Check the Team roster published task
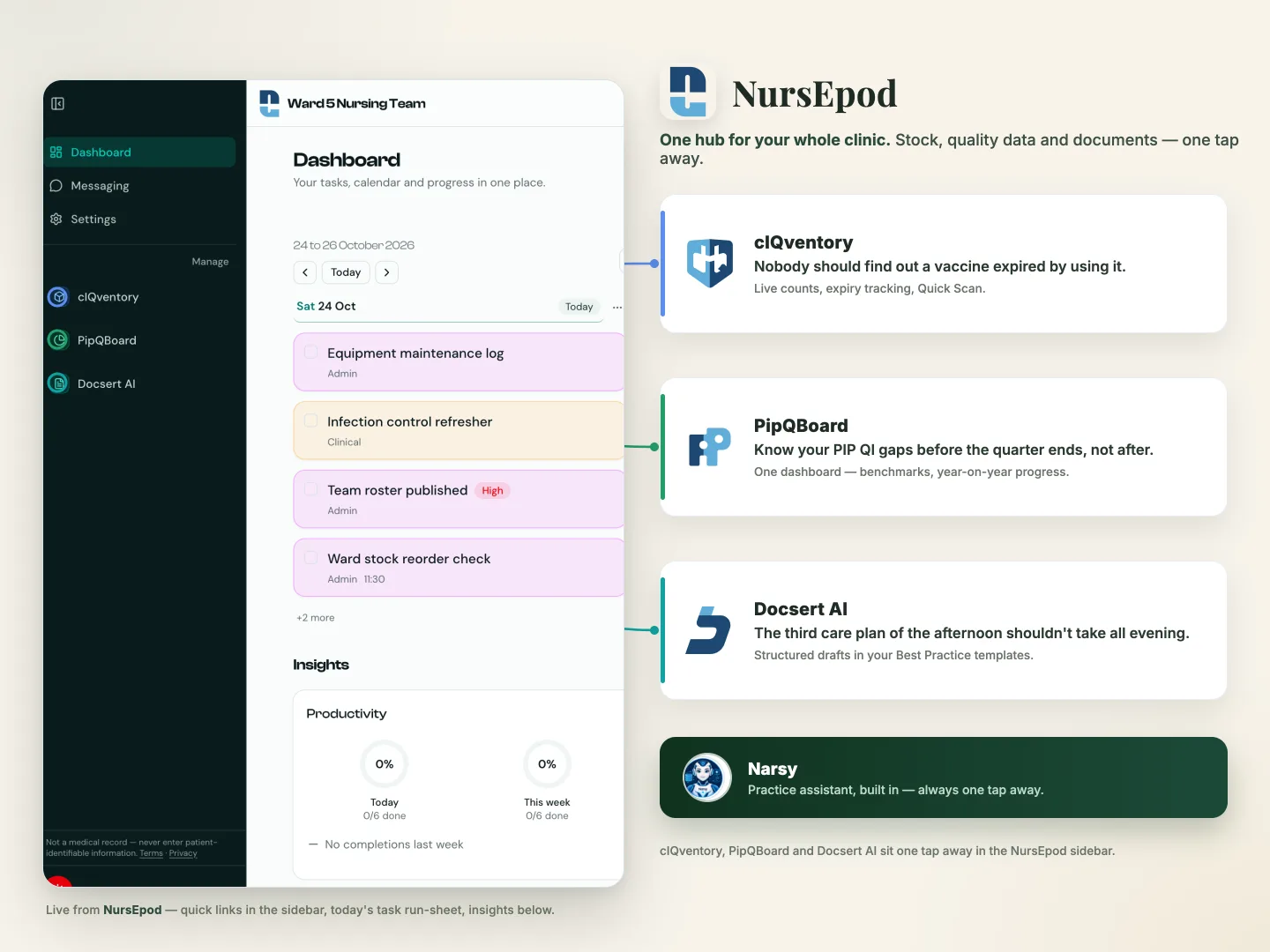This screenshot has height=952, width=1270. coord(311,489)
